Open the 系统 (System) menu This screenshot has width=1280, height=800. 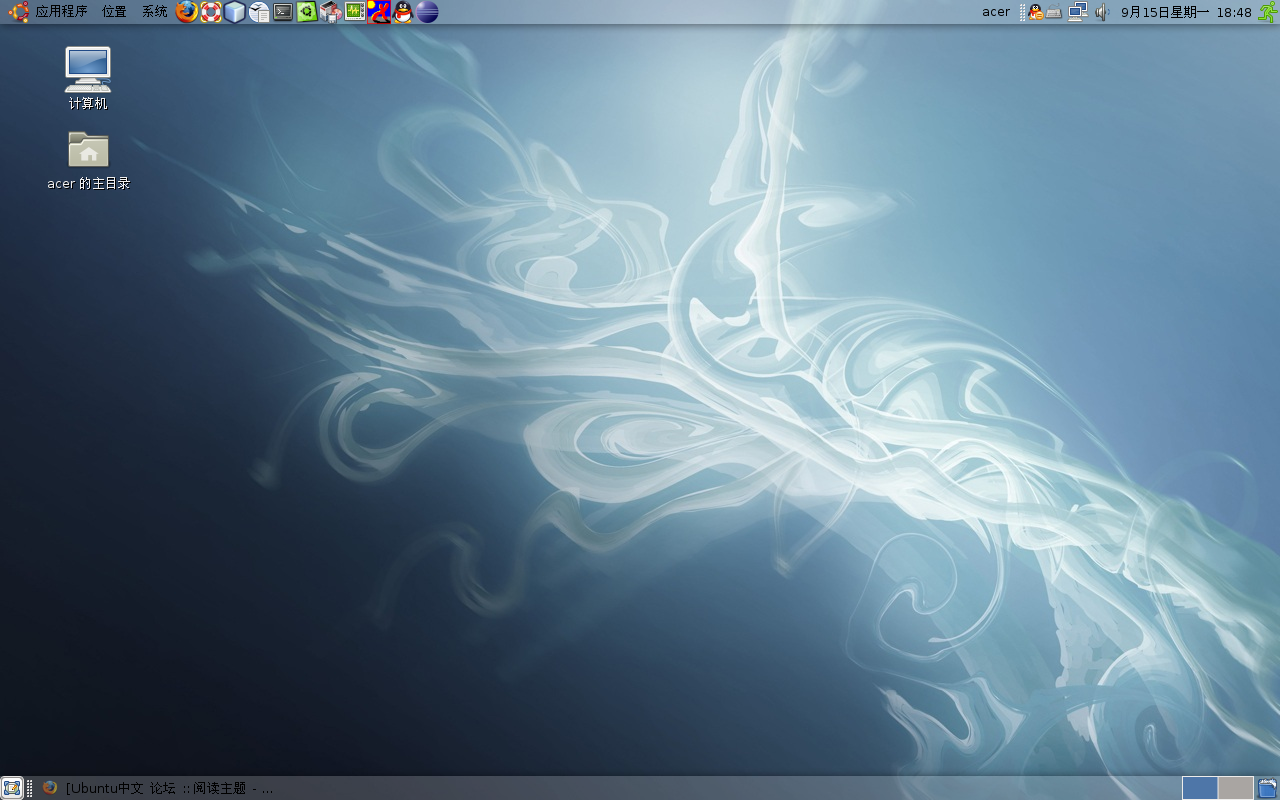[x=154, y=12]
